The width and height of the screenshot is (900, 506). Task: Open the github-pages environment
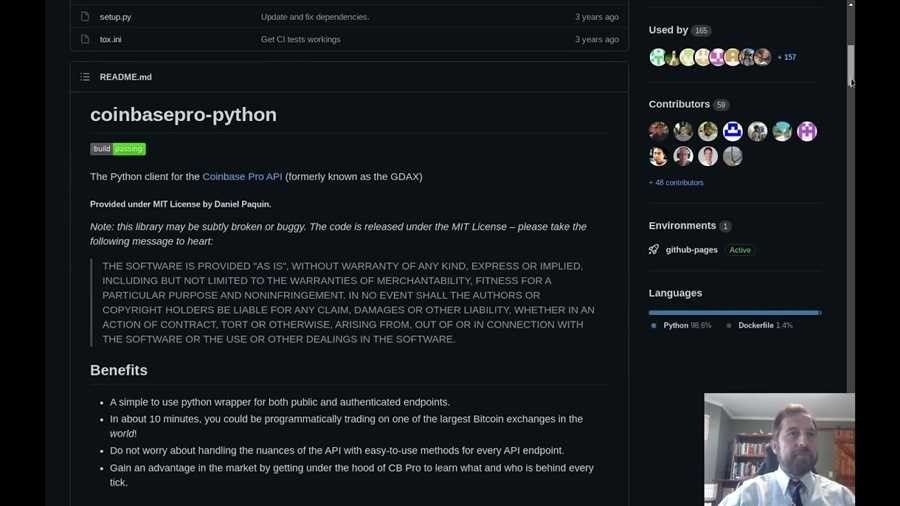[x=692, y=250]
